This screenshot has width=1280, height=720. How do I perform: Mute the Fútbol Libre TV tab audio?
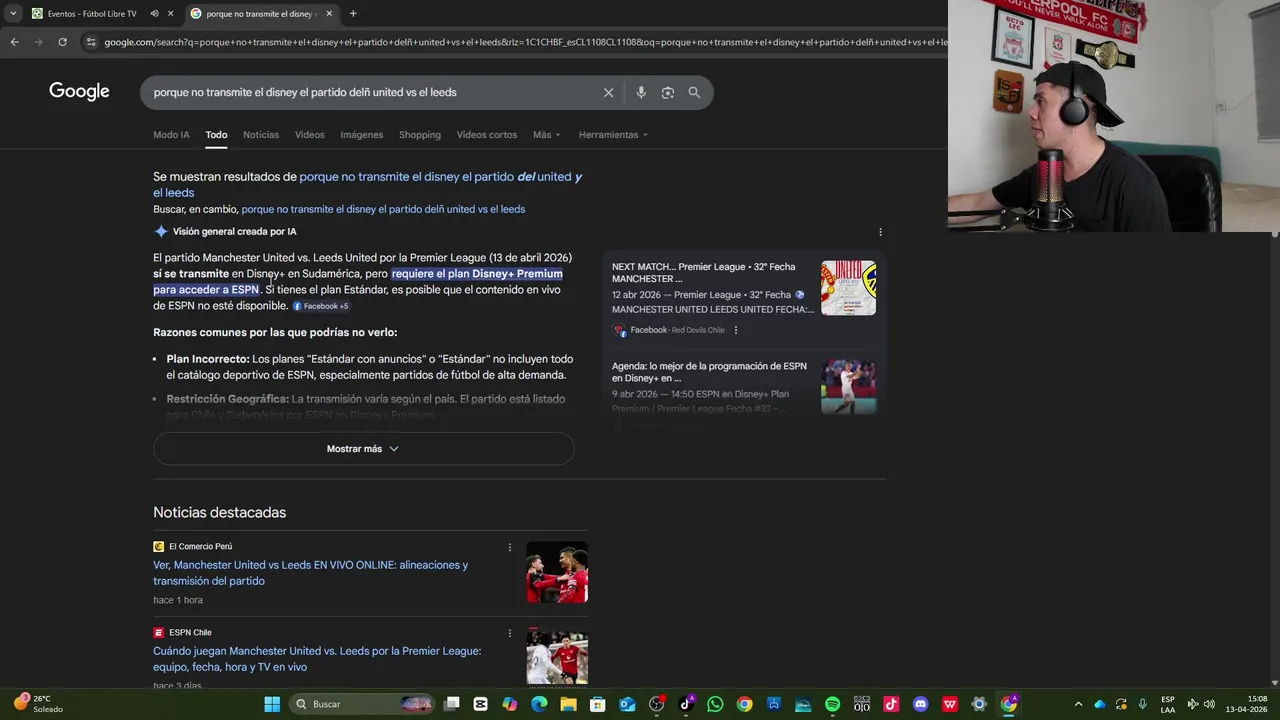[x=154, y=14]
